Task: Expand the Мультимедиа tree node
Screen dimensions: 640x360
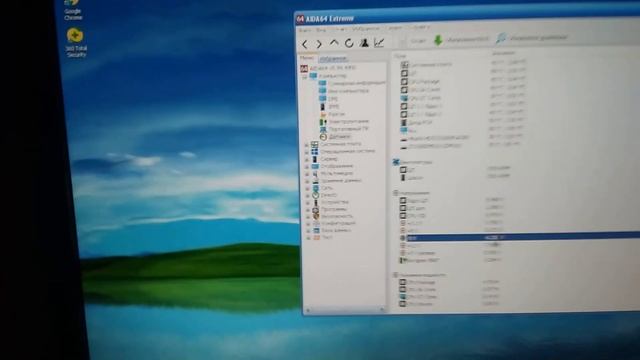Action: (307, 174)
